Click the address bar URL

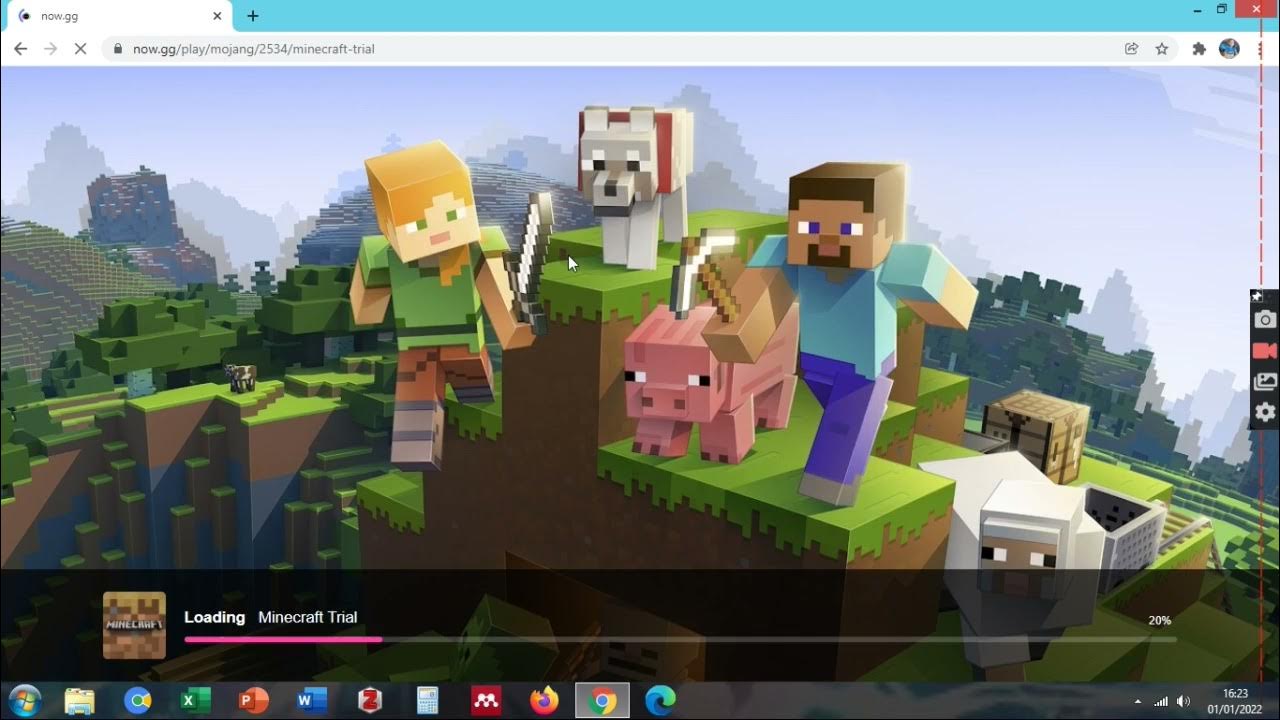tap(254, 48)
